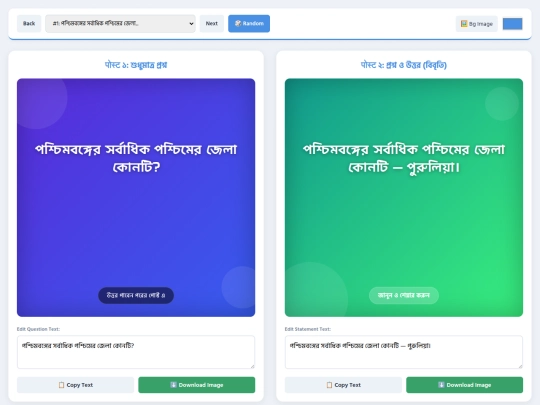Click the Edit Question Text field
540x405 pixels.
pos(136,352)
